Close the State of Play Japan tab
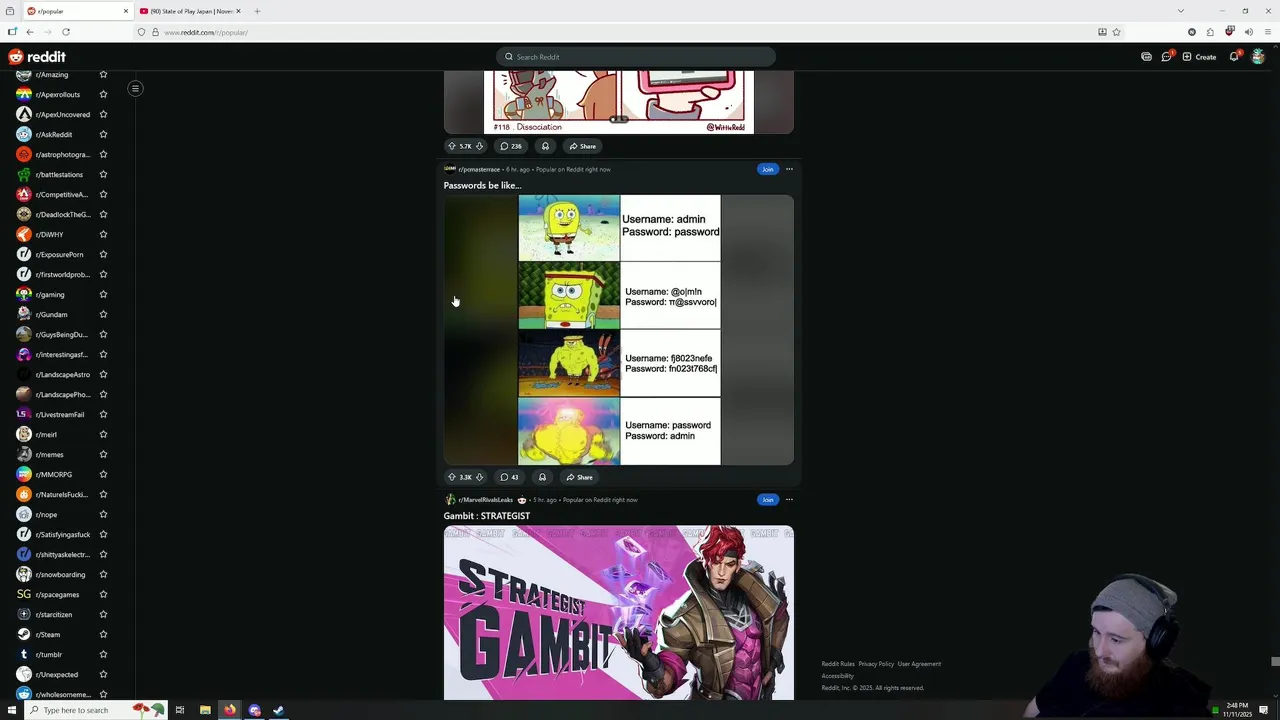 tap(238, 11)
